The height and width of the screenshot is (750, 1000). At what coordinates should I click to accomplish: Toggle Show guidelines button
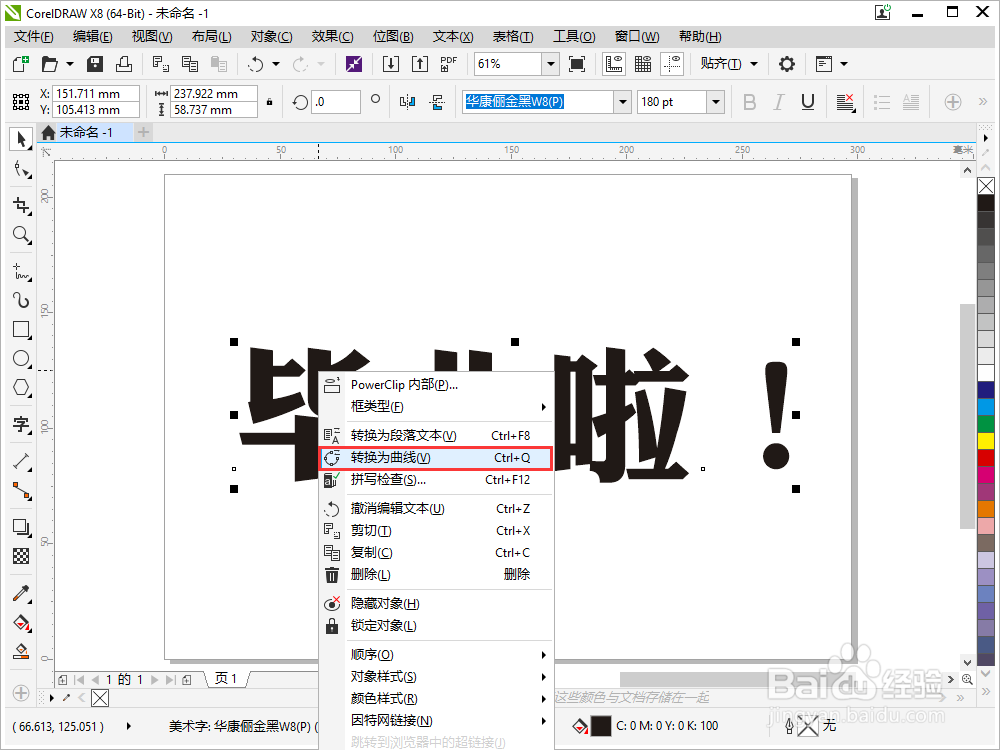click(x=672, y=64)
